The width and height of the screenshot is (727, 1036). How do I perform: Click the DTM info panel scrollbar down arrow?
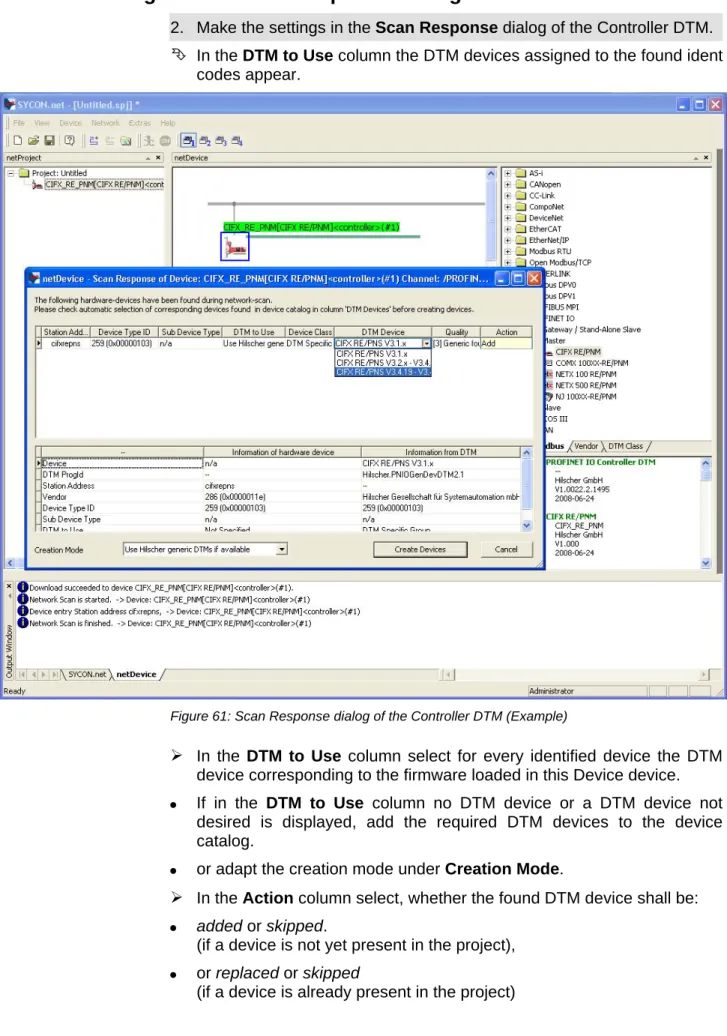pyautogui.click(x=706, y=563)
